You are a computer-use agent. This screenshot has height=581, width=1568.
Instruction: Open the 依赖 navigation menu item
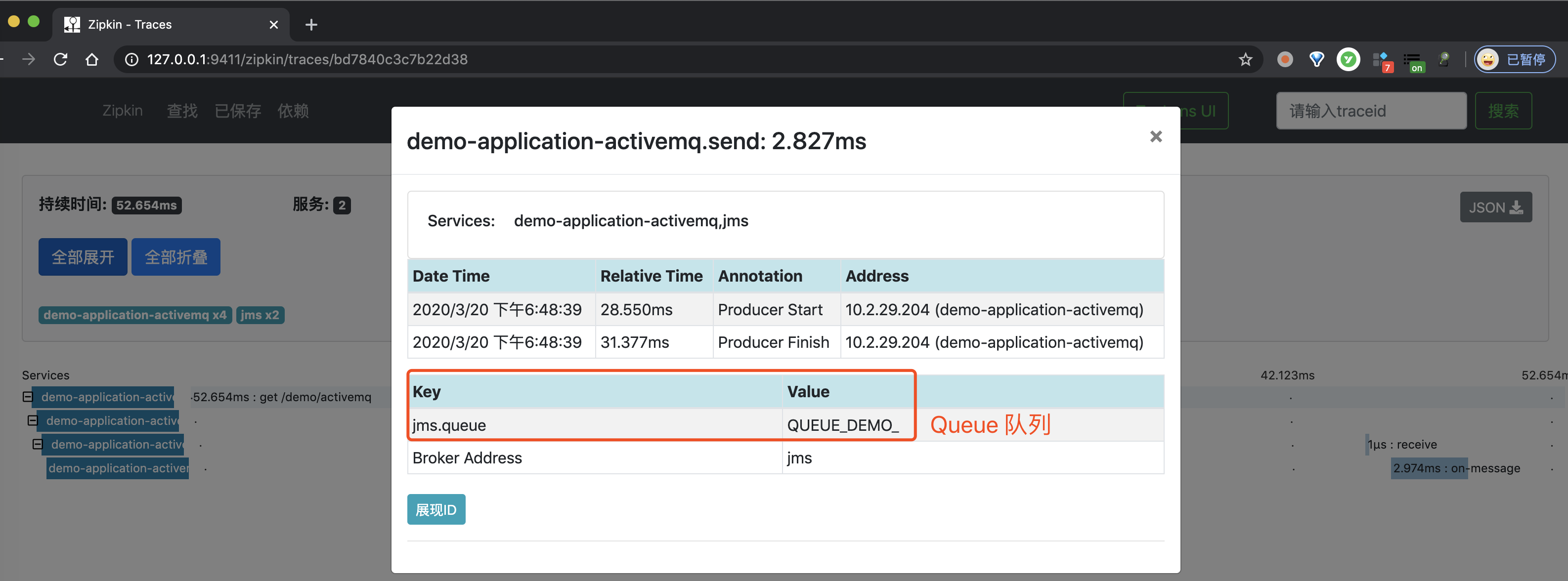(x=293, y=111)
